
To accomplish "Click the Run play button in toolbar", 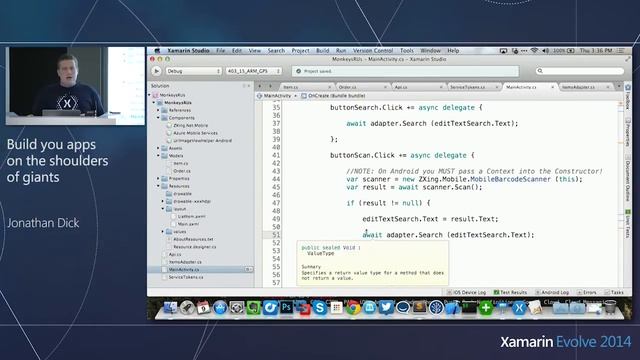I will [x=156, y=71].
